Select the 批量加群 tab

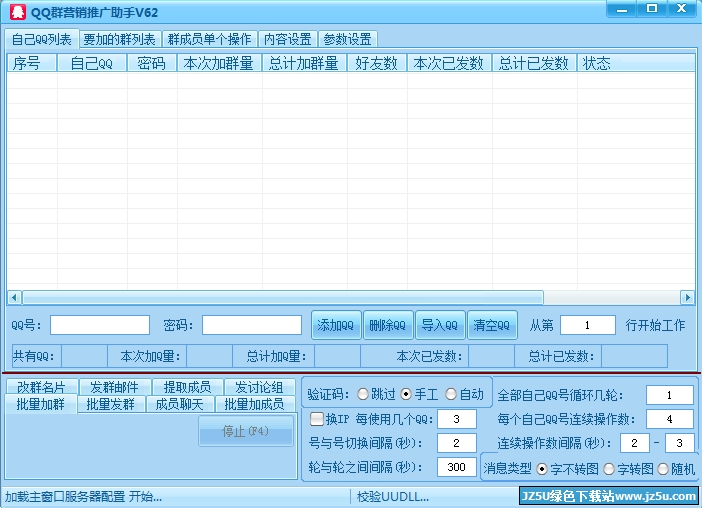(41, 404)
